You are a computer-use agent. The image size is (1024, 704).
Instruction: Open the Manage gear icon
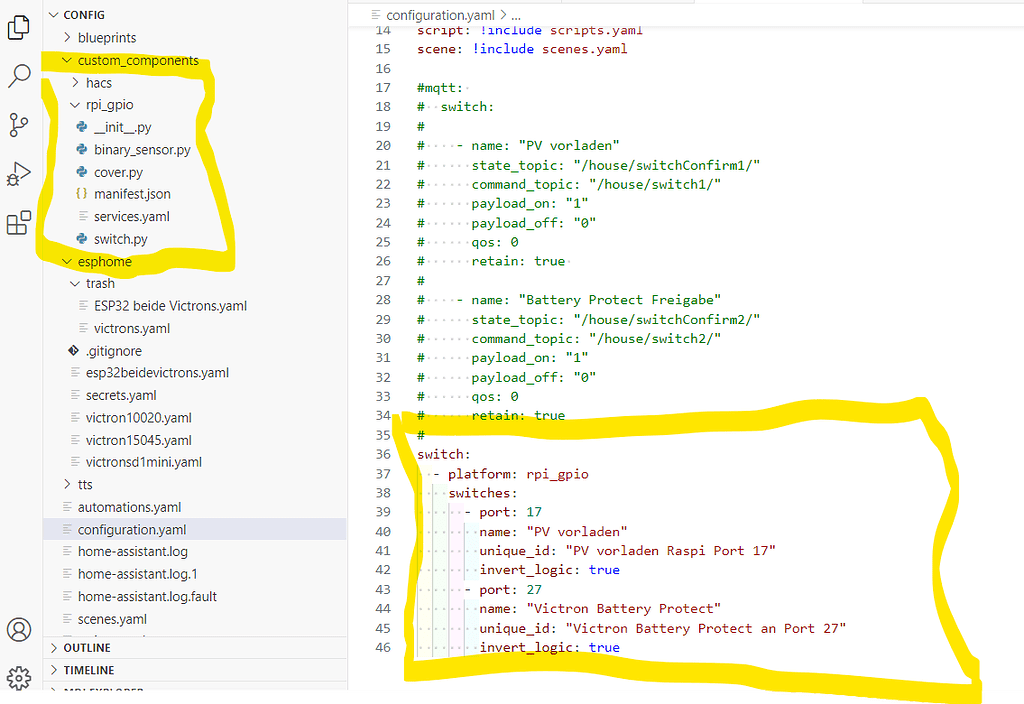coord(19,678)
